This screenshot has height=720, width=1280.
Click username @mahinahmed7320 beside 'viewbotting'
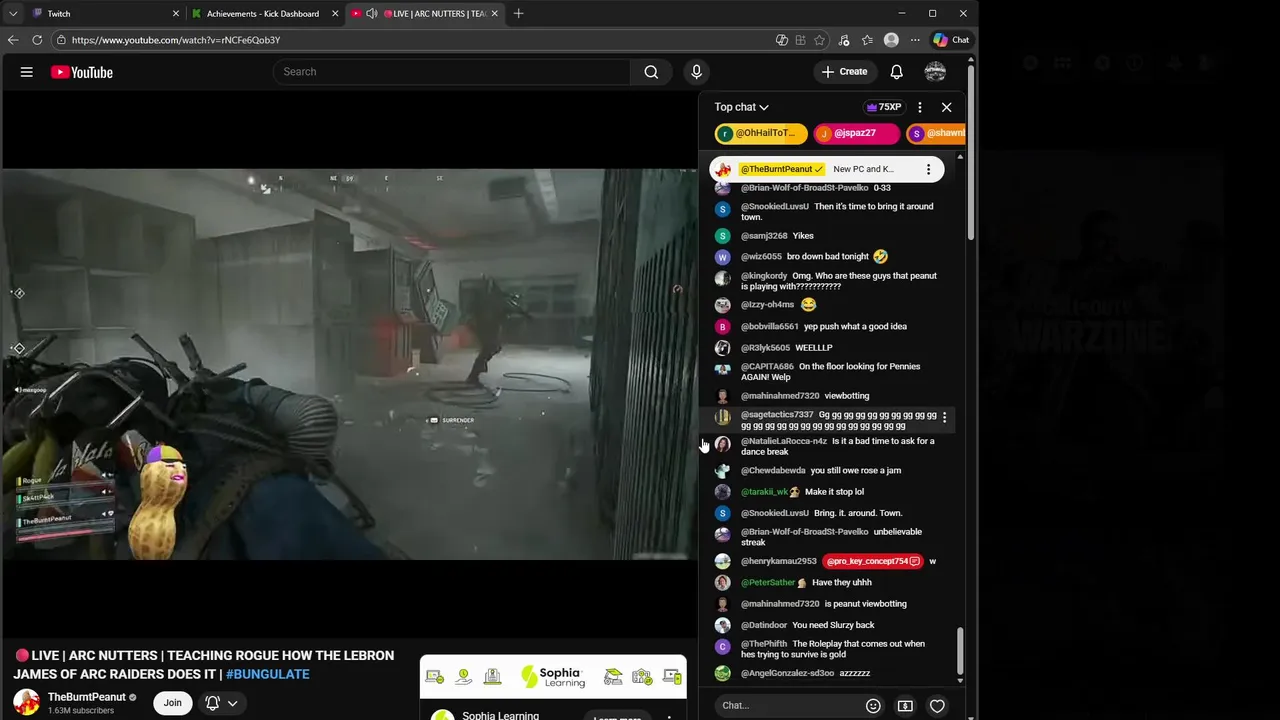[780, 396]
